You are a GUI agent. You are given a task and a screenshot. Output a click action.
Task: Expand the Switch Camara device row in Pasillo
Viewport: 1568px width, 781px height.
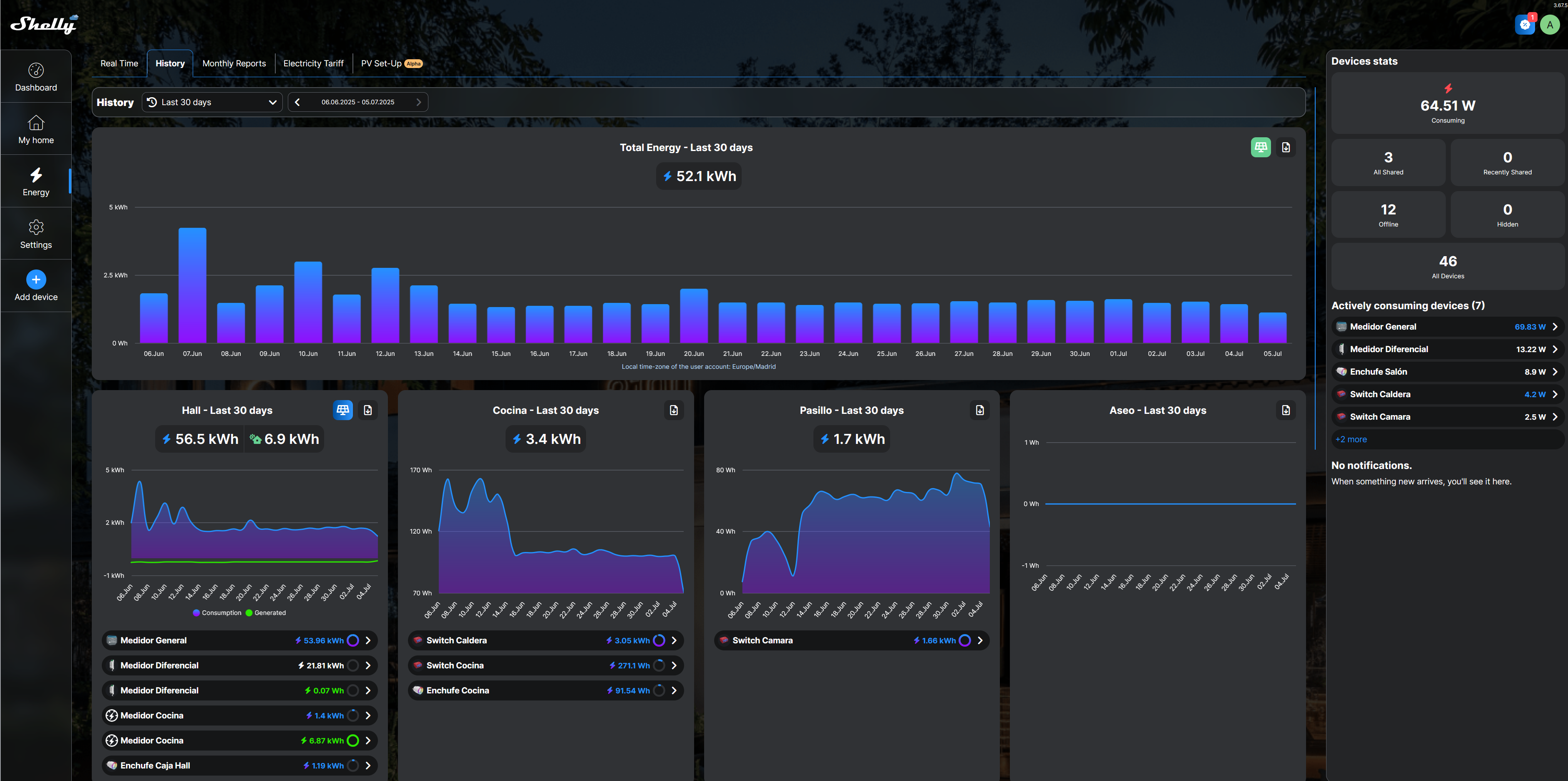(x=980, y=640)
